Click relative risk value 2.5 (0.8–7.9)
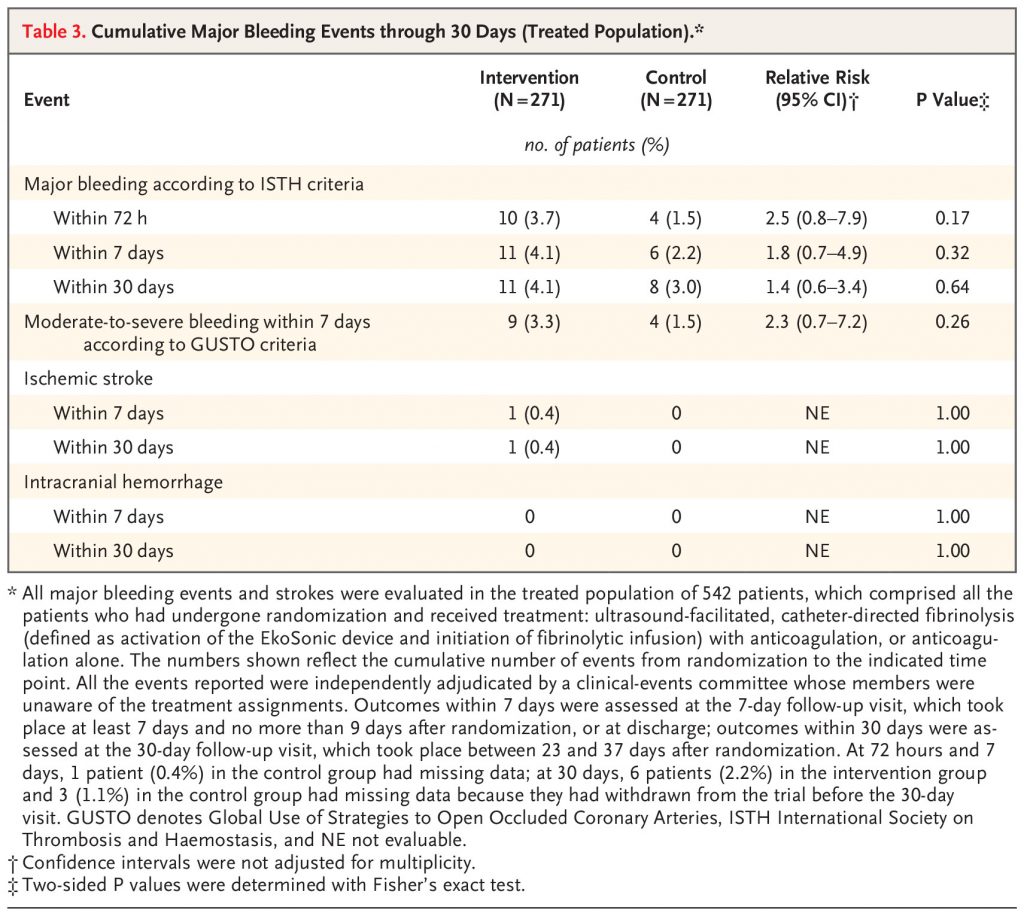 (x=816, y=218)
